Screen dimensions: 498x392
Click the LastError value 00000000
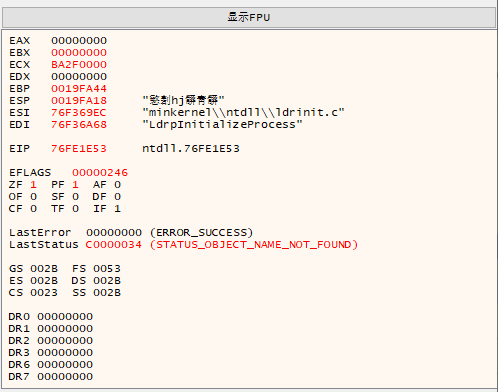114,233
